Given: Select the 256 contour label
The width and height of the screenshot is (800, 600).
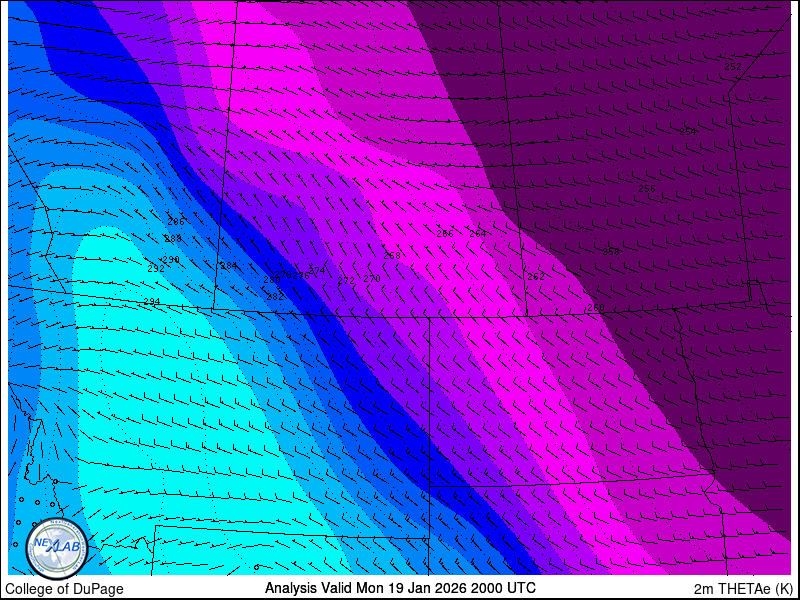Looking at the screenshot, I should 647,189.
